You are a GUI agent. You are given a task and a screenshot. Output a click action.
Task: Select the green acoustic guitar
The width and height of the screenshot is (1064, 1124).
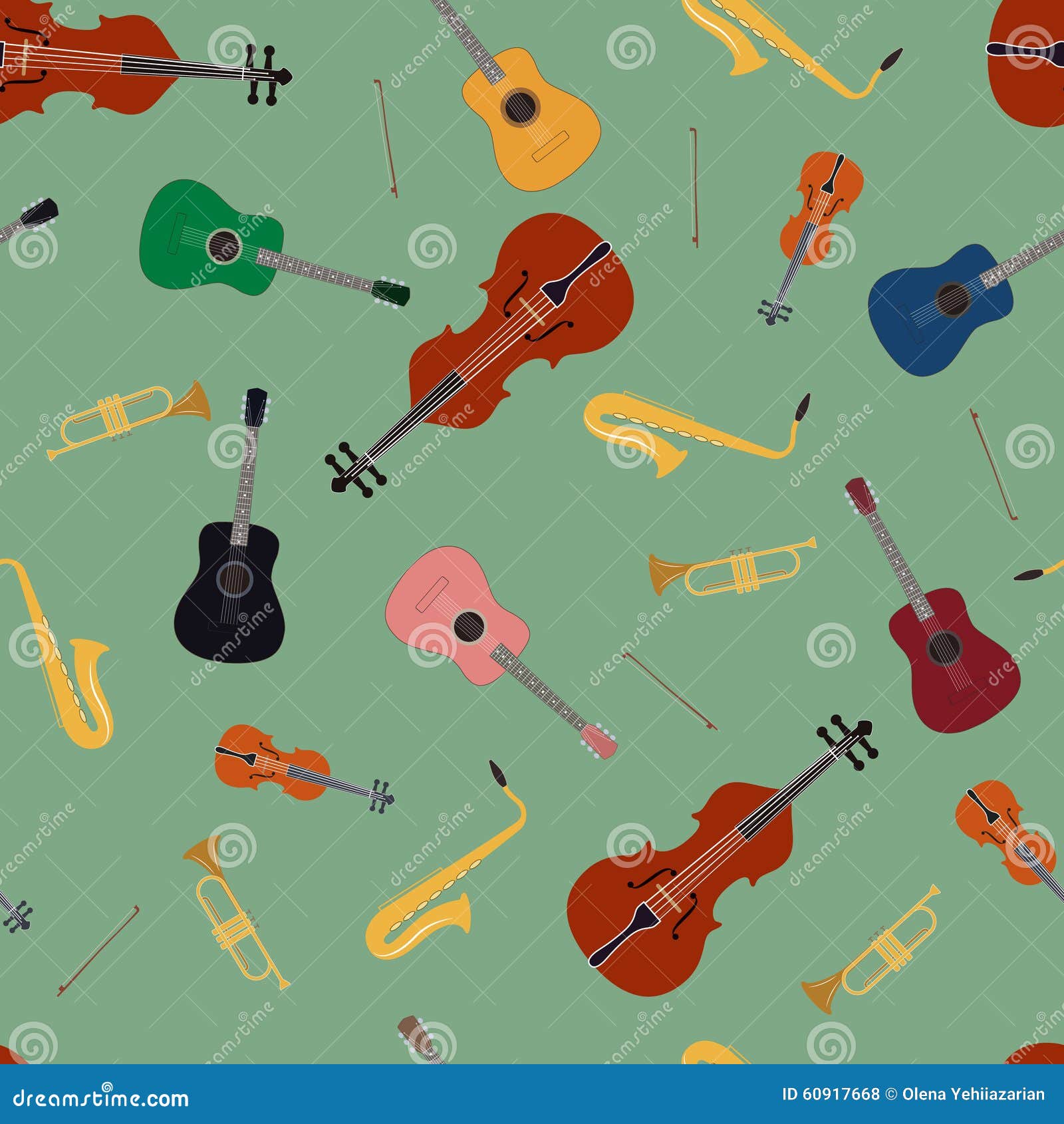pos(219,246)
